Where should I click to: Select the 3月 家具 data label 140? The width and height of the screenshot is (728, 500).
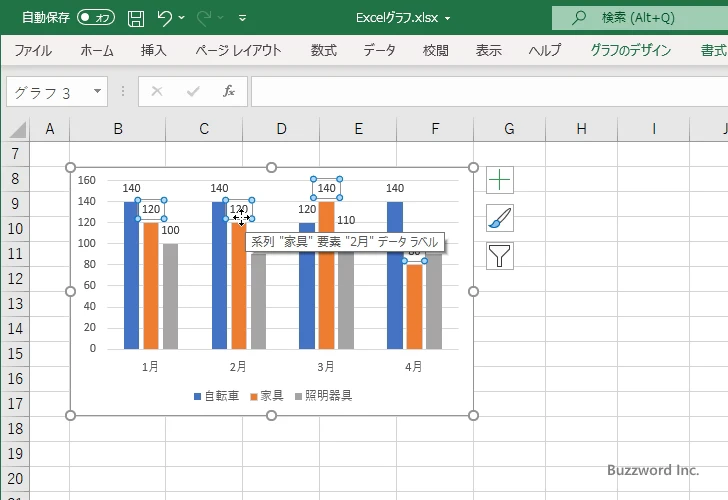click(326, 188)
